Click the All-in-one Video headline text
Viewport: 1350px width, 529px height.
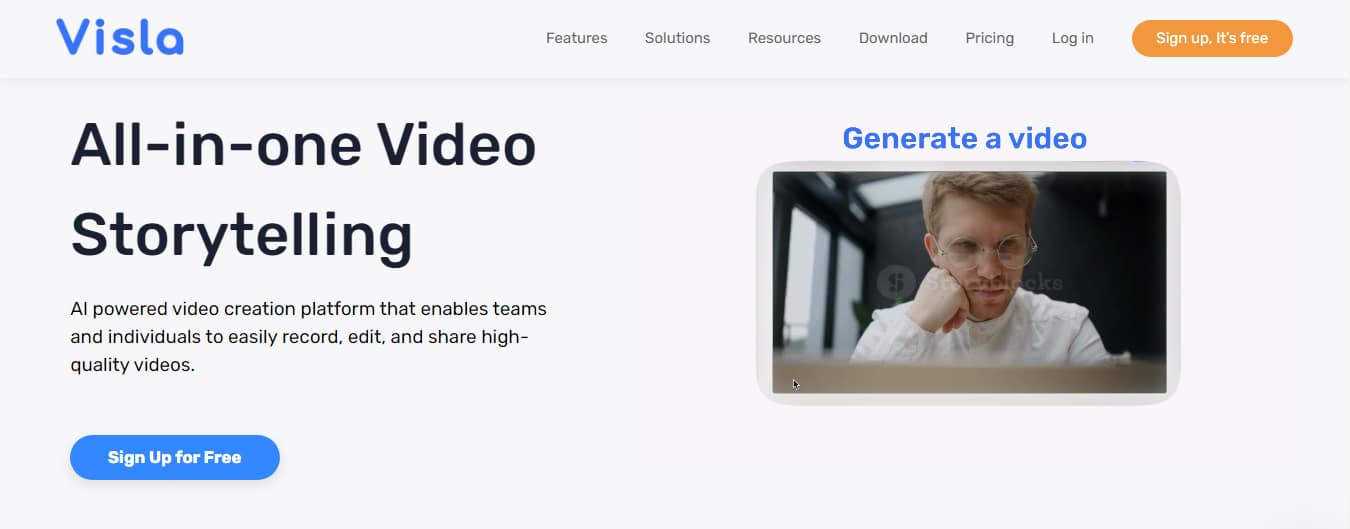click(303, 145)
